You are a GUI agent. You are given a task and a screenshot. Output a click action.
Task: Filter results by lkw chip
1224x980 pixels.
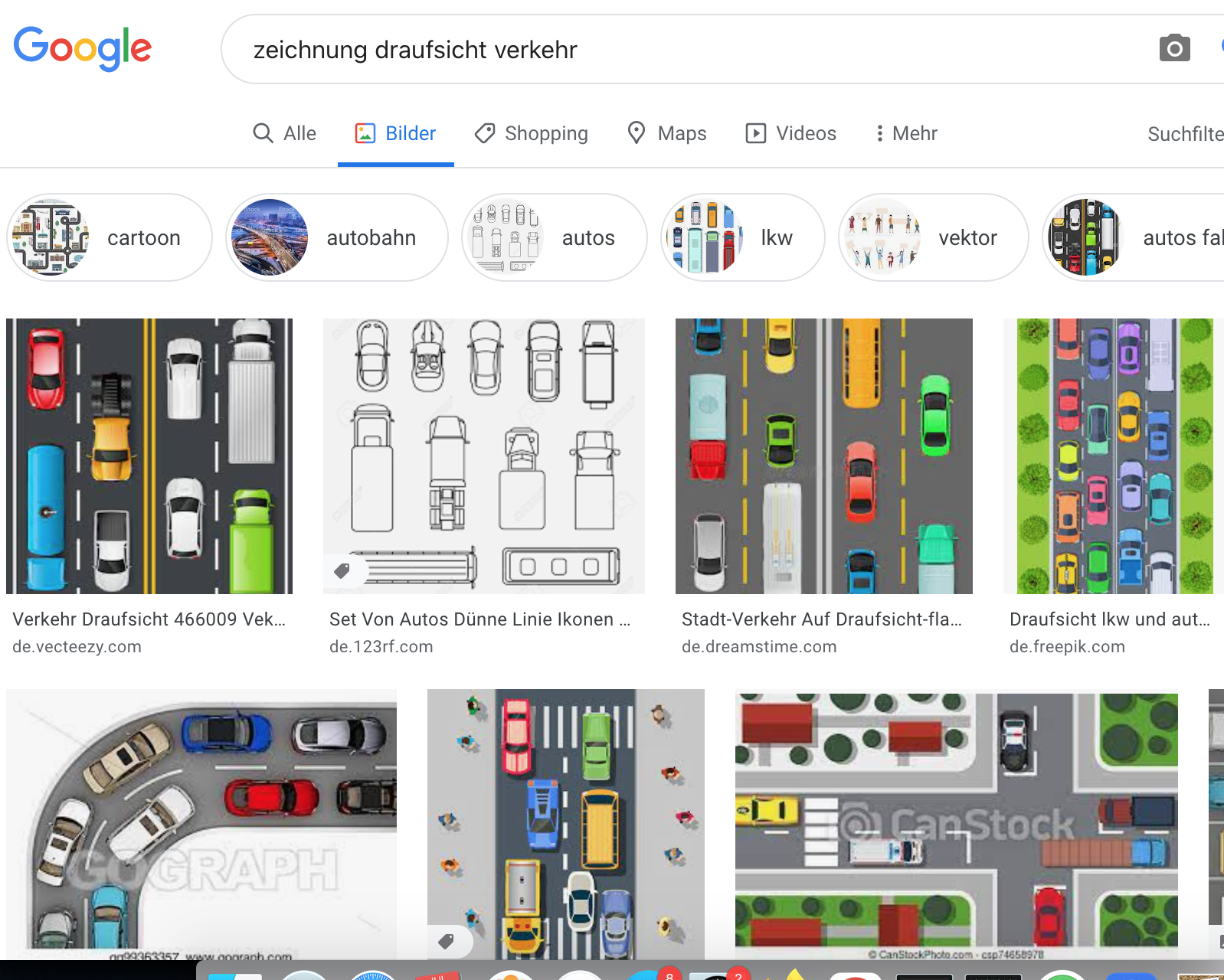pyautogui.click(x=742, y=237)
